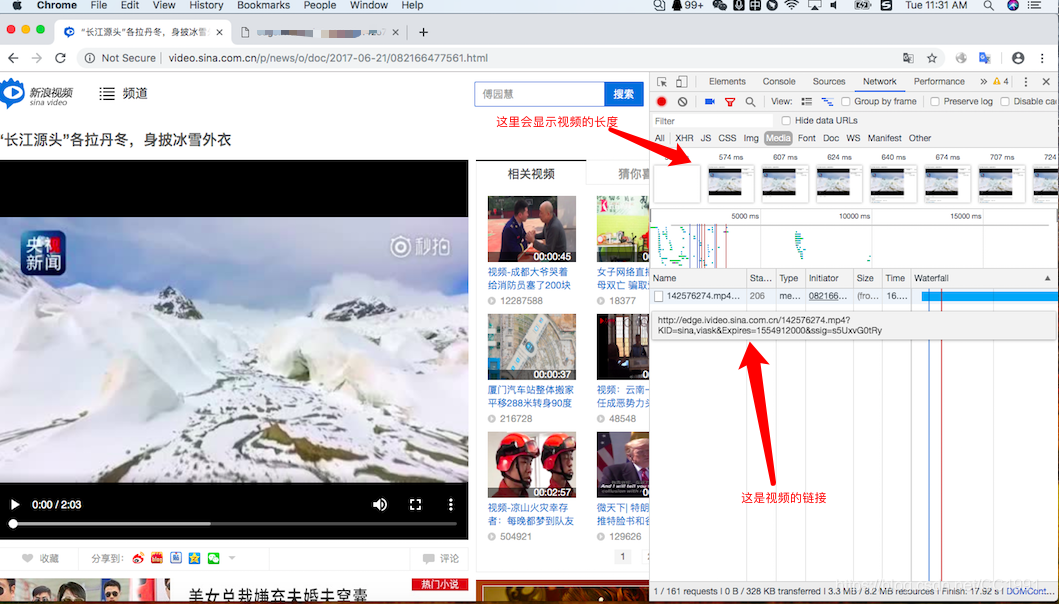Expand the overflow panels chevron in DevTools
This screenshot has height=604, width=1059.
(982, 80)
